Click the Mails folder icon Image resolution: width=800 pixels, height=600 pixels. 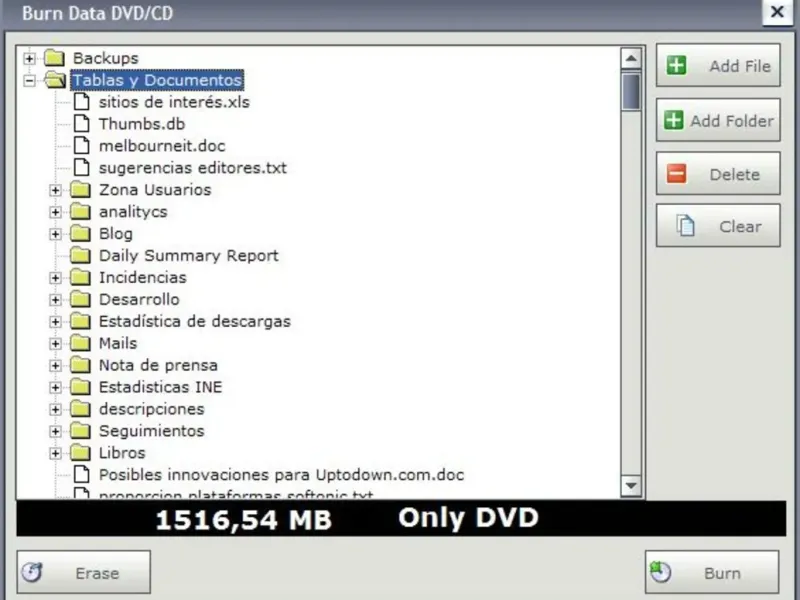click(x=80, y=343)
